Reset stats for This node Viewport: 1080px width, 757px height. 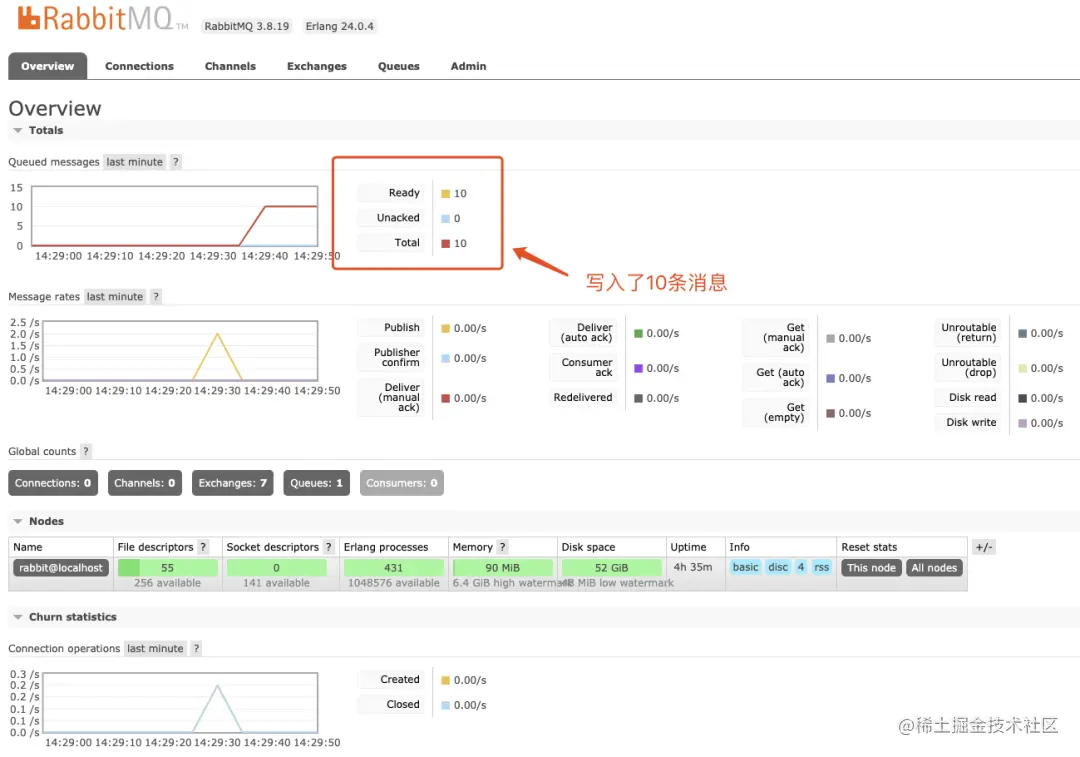tap(871, 568)
